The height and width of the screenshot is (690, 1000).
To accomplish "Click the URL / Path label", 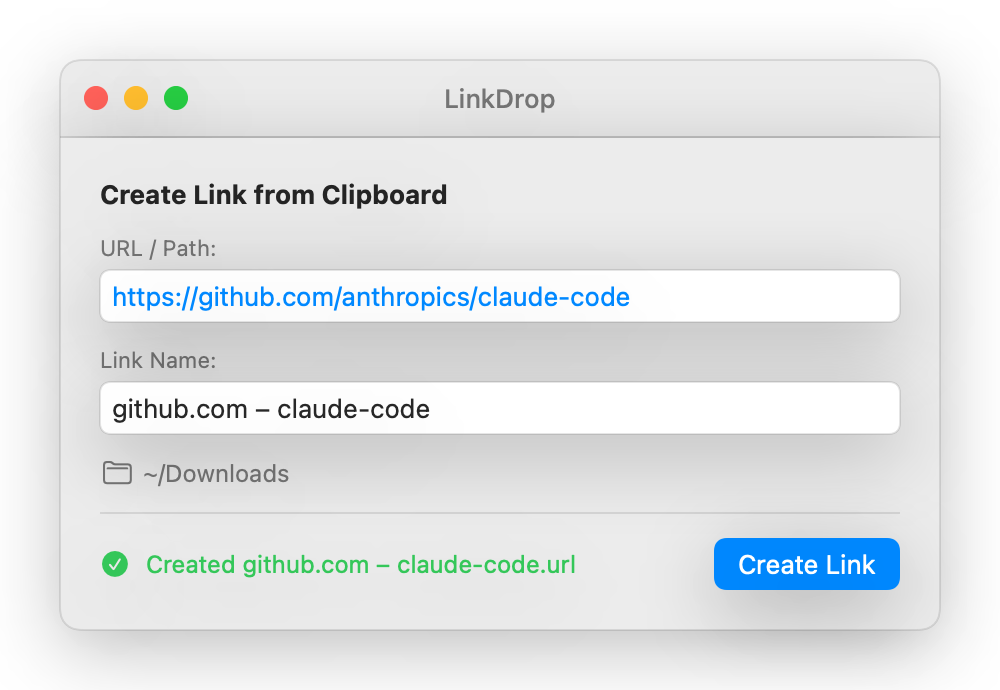I will pyautogui.click(x=158, y=249).
